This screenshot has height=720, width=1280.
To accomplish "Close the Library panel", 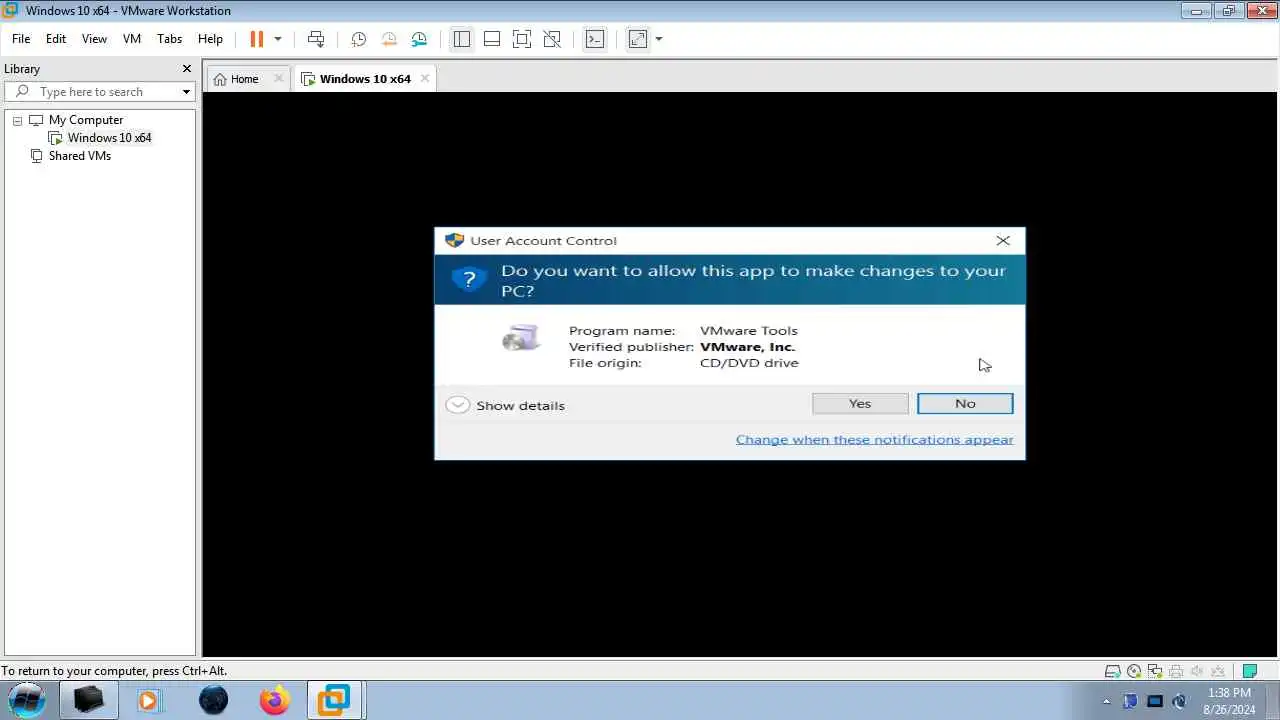I will [186, 69].
